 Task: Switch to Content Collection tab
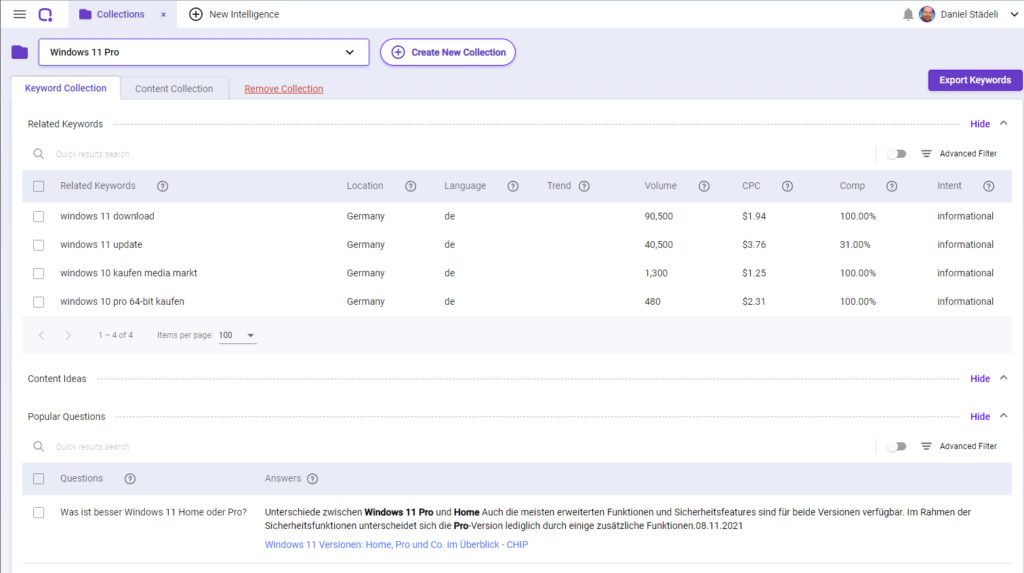tap(174, 89)
